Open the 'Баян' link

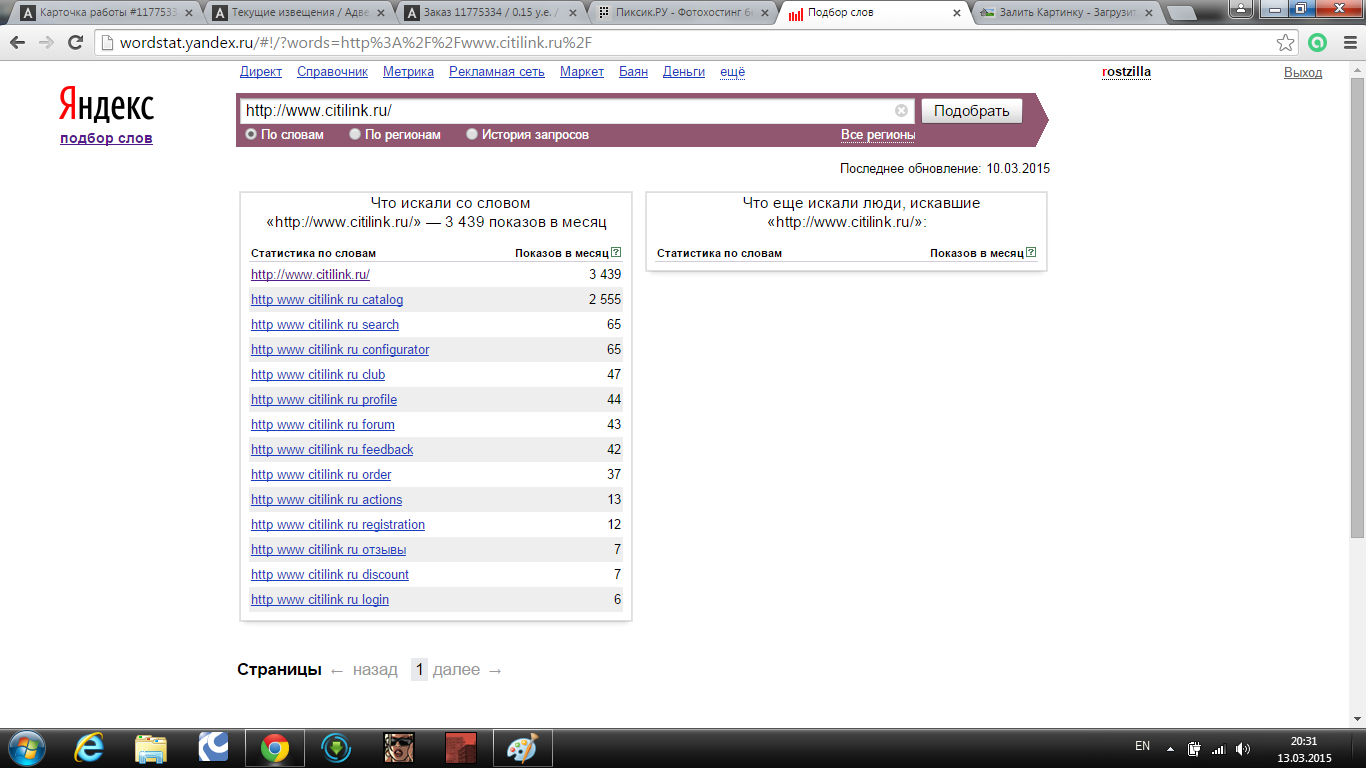click(x=633, y=72)
